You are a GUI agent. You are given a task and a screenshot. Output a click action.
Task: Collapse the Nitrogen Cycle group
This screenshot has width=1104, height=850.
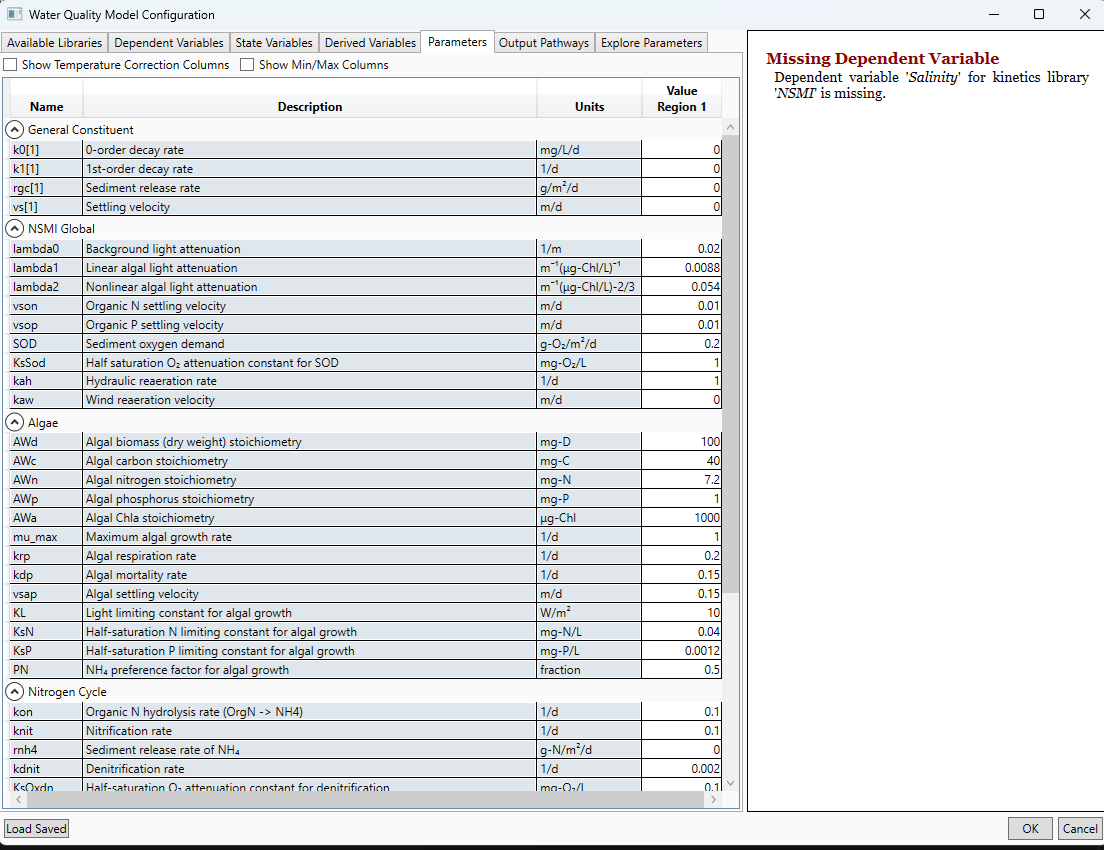tap(15, 692)
